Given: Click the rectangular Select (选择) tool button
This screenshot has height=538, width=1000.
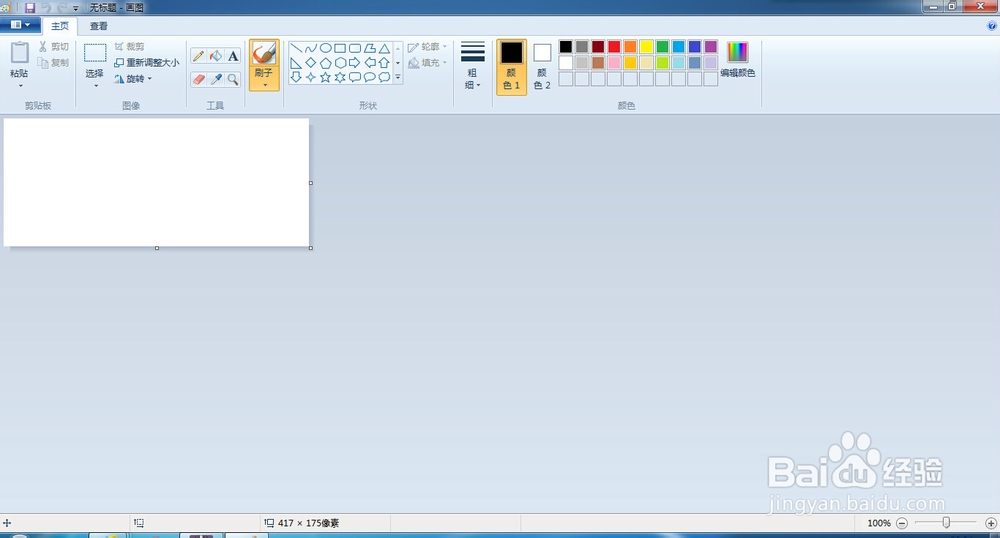Looking at the screenshot, I should 95,54.
